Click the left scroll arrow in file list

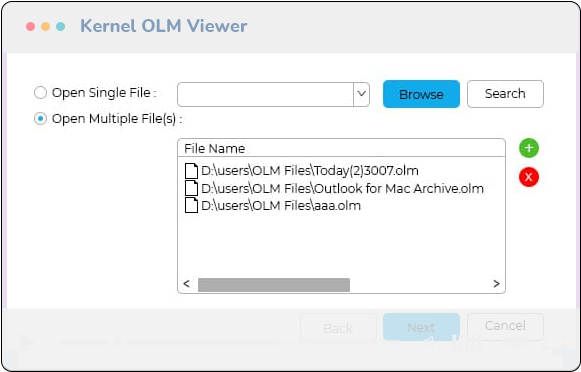coord(186,284)
